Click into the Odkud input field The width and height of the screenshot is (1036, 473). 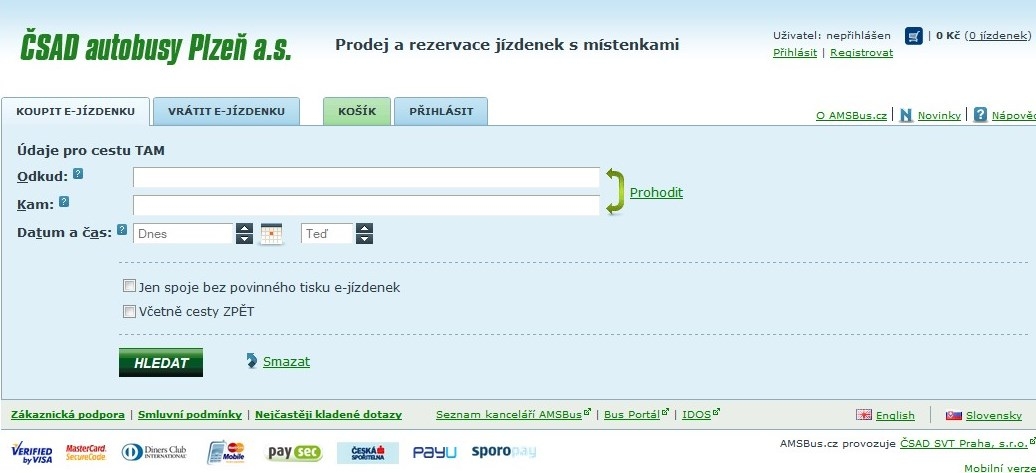pos(366,177)
